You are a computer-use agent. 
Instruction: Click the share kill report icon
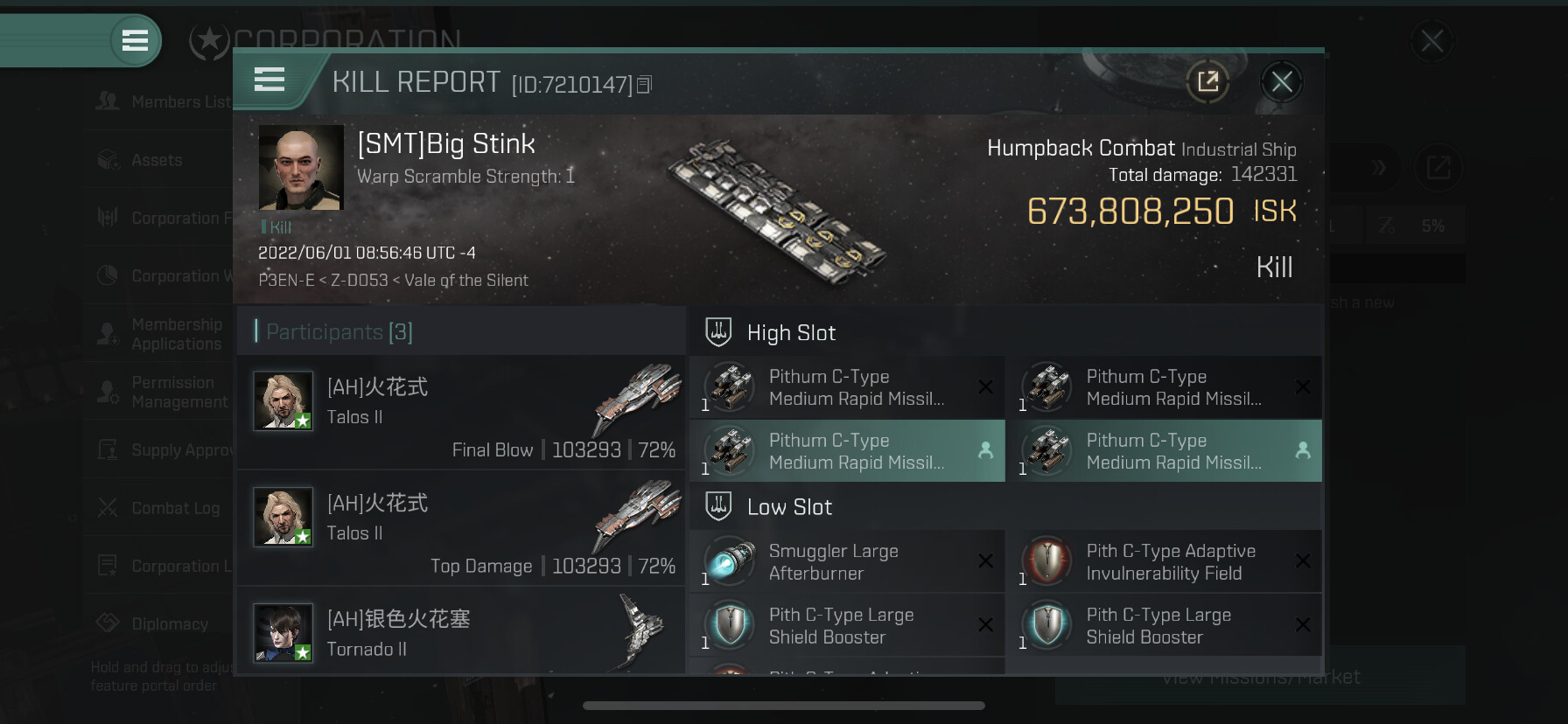tap(1207, 82)
